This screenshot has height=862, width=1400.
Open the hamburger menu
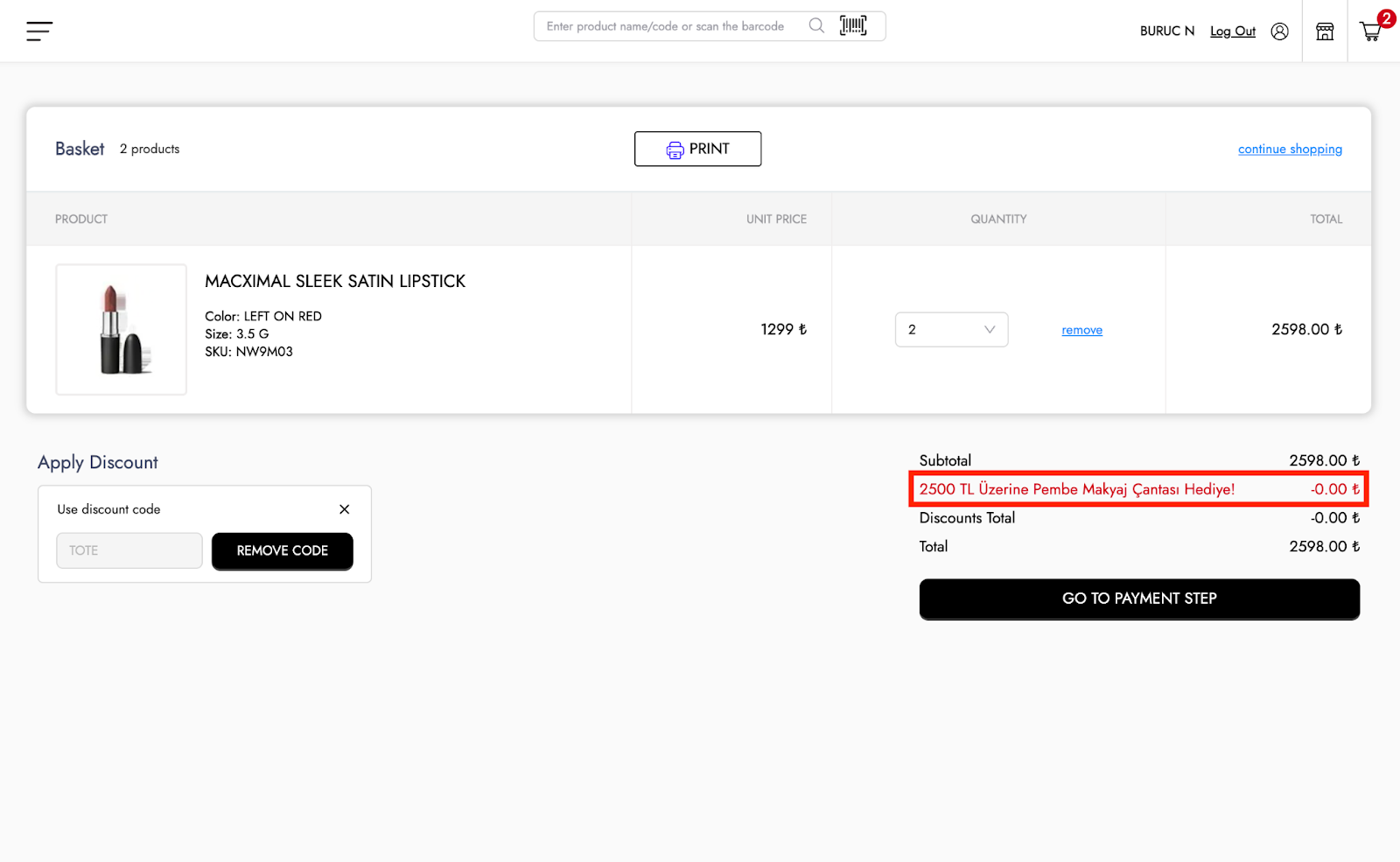click(39, 32)
